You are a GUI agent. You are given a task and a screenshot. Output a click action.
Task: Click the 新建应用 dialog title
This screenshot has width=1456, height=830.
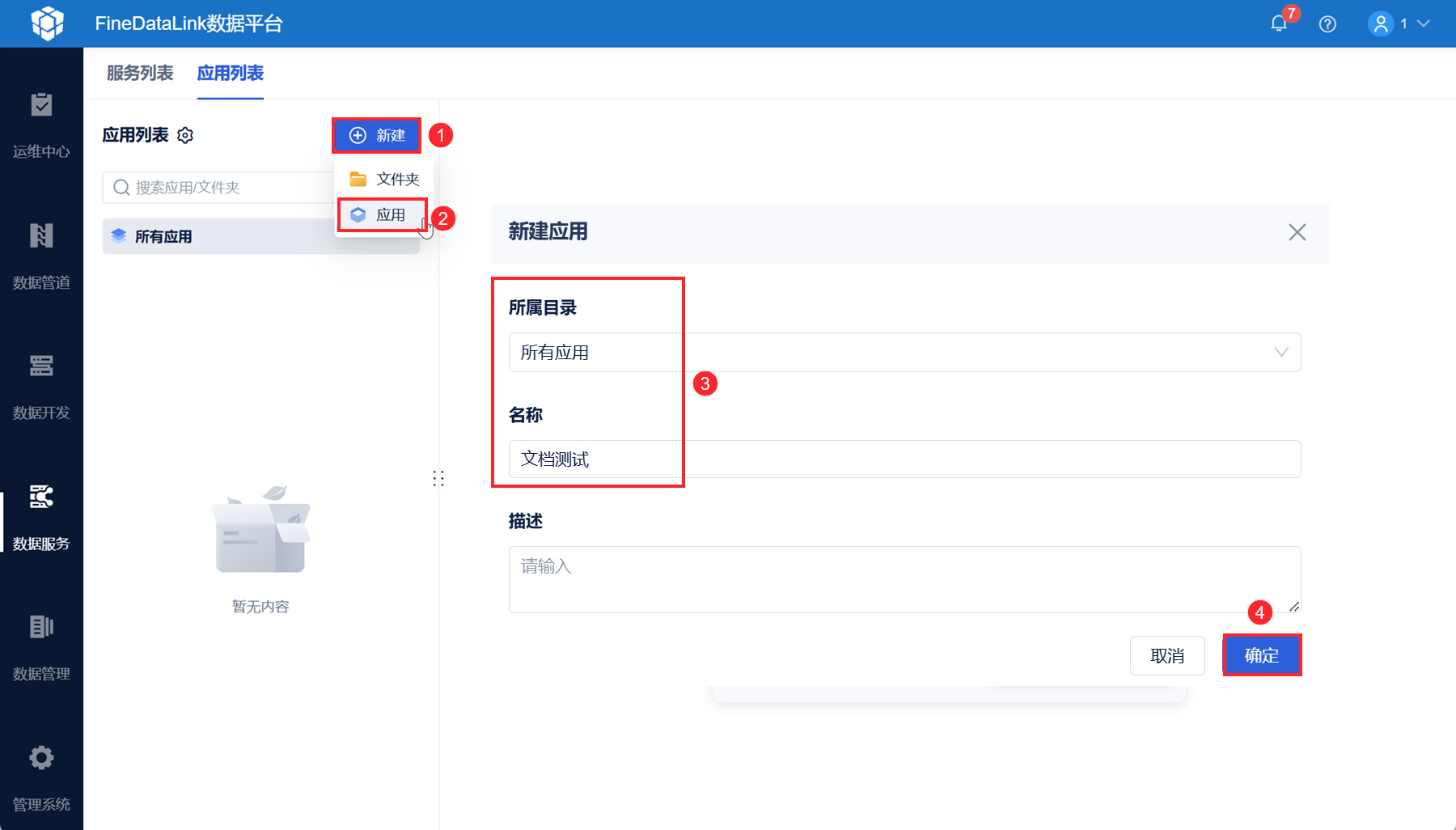coord(548,231)
